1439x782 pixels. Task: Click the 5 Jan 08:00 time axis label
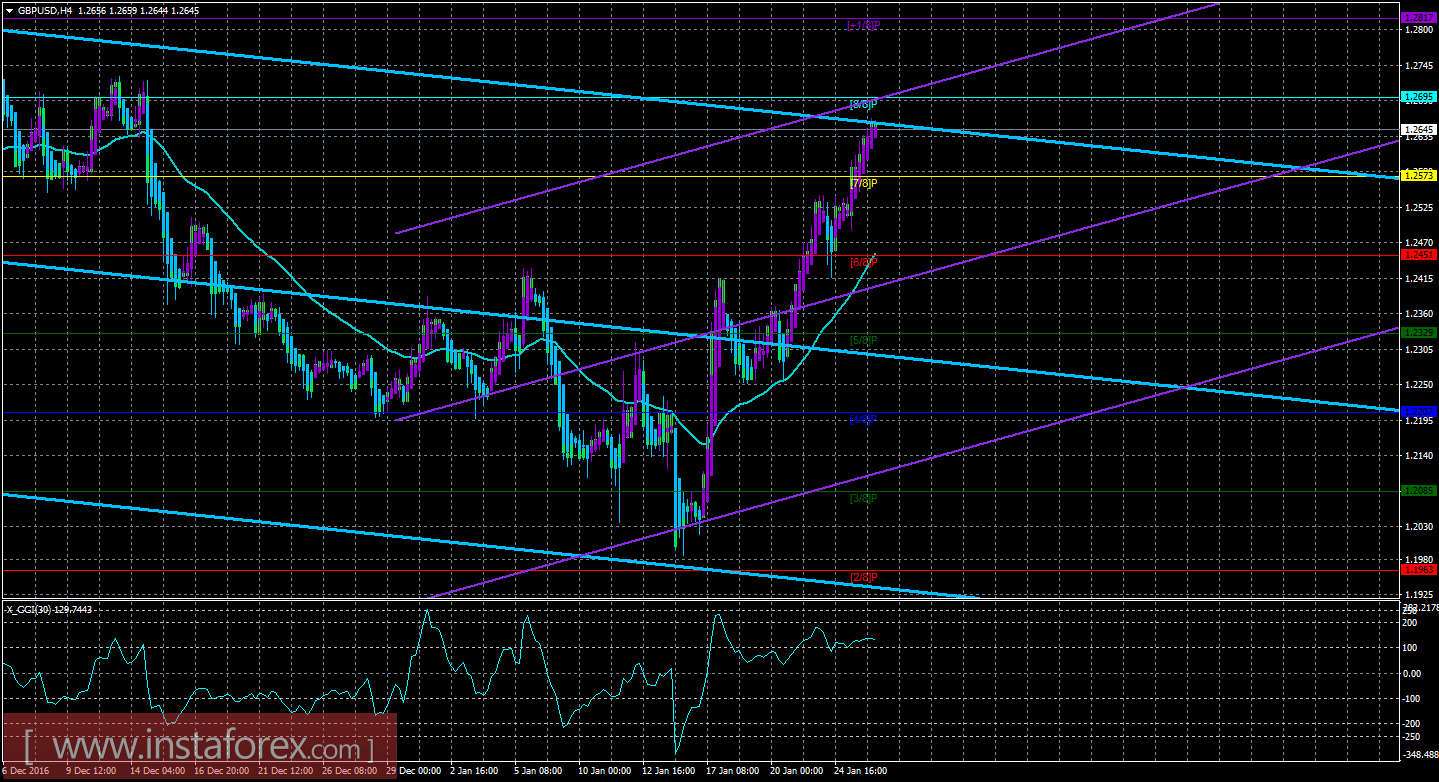pyautogui.click(x=540, y=771)
